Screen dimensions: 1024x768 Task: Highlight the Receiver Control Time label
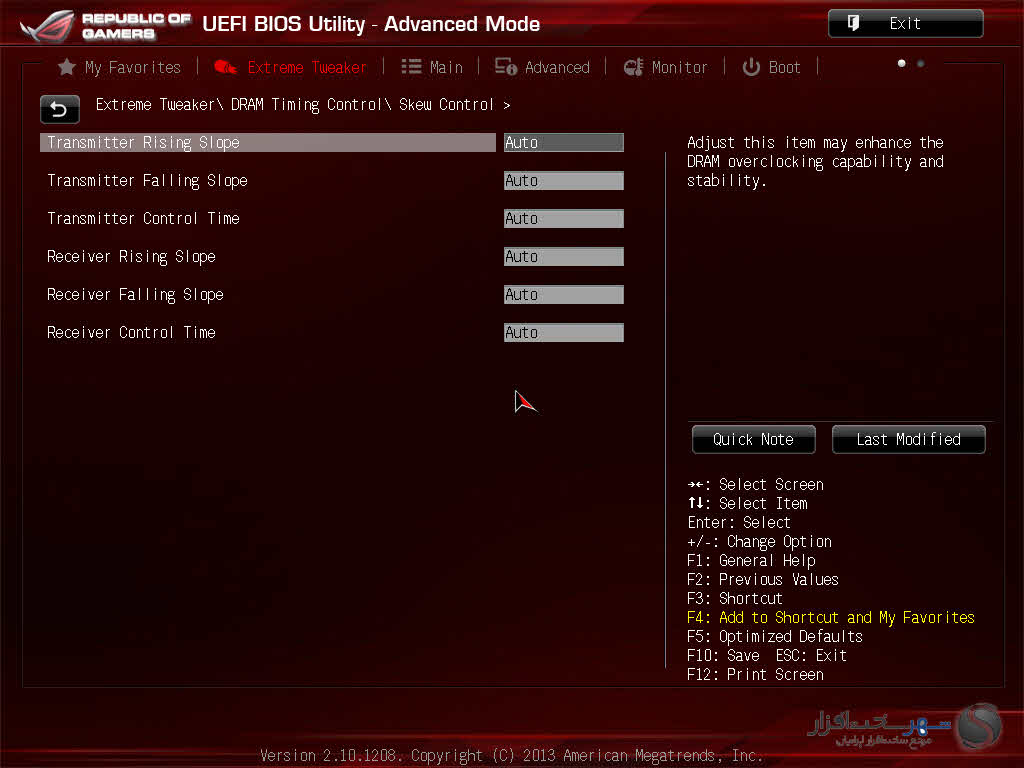131,333
